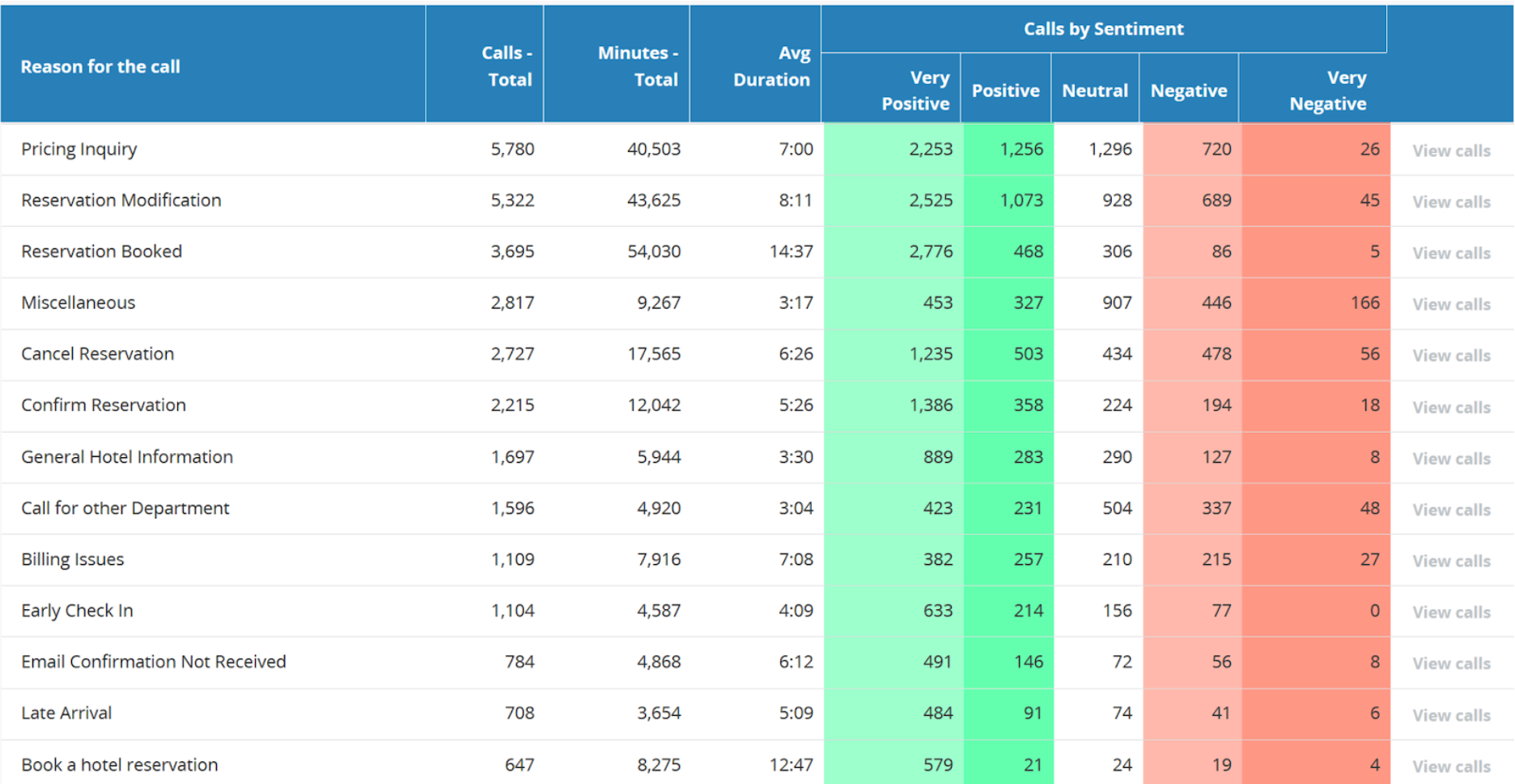Click positive value 1,073
Viewport: 1515px width, 784px height.
click(x=1021, y=200)
